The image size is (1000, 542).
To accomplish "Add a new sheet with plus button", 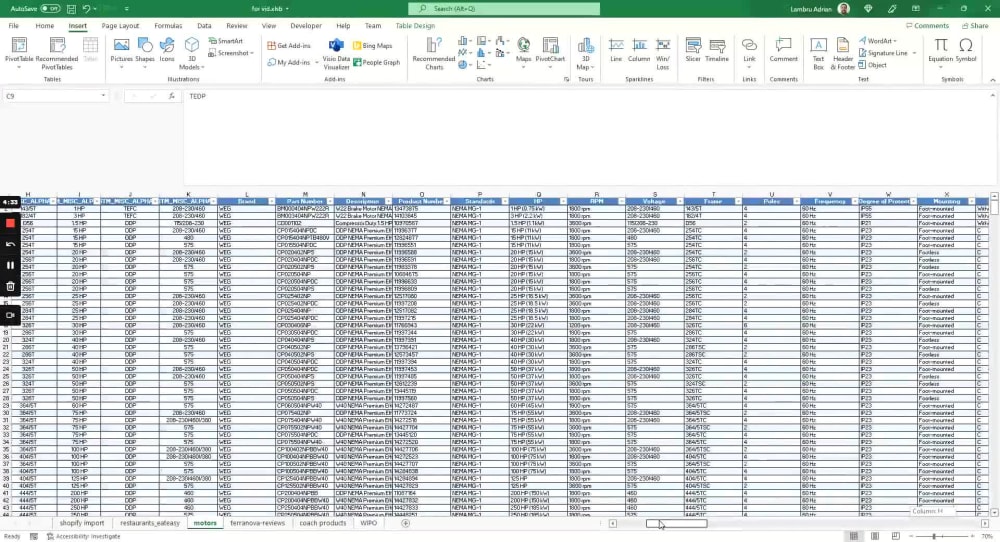I will pyautogui.click(x=406, y=523).
